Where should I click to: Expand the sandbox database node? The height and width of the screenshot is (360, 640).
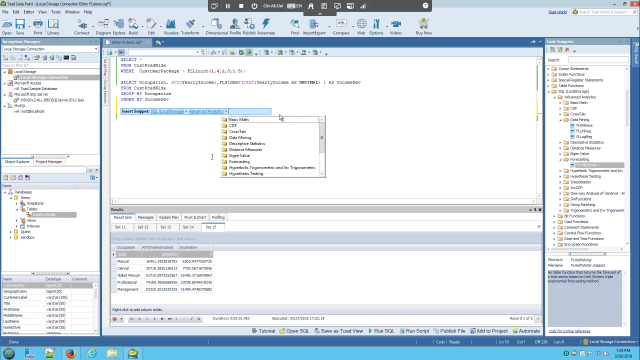11,237
